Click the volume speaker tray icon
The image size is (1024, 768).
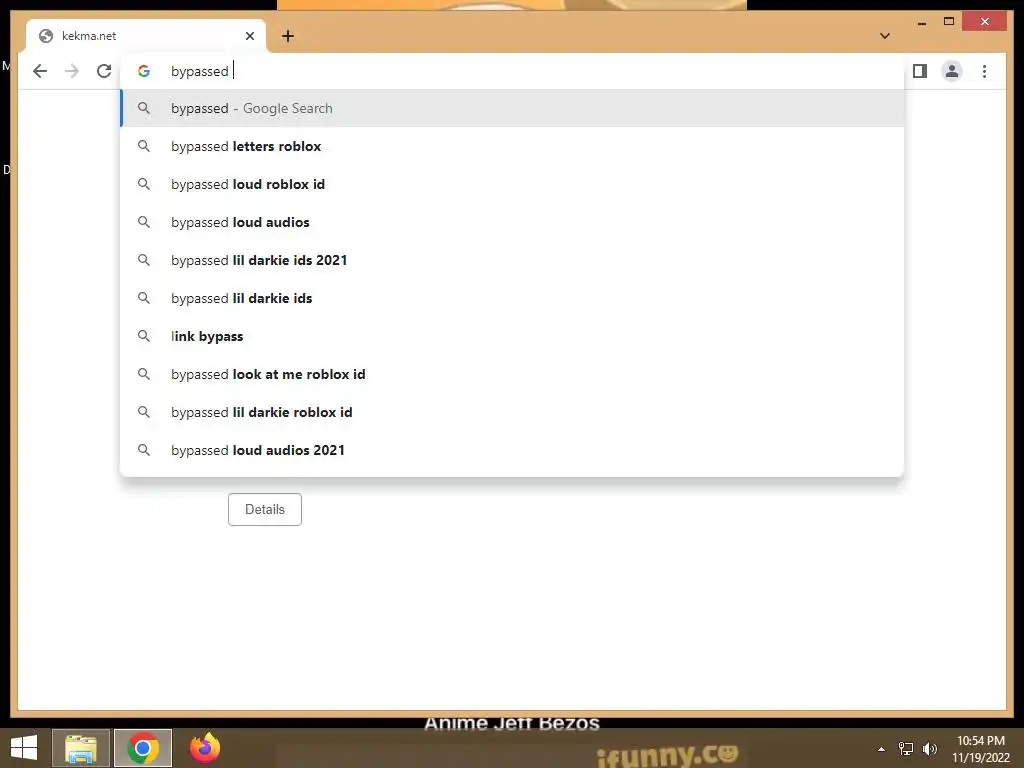pyautogui.click(x=930, y=749)
